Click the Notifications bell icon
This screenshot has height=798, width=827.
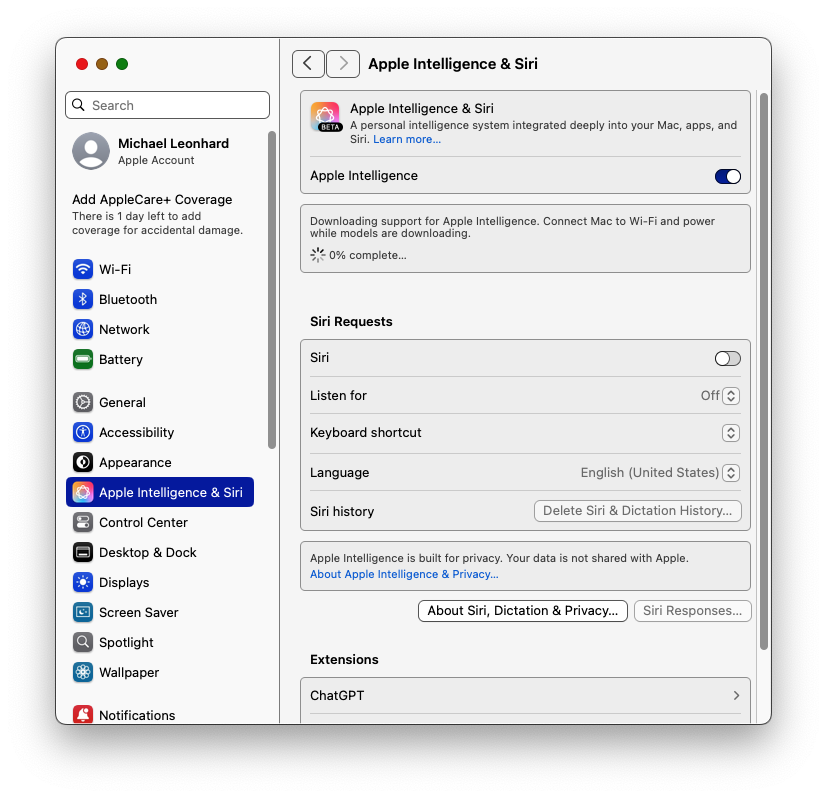pos(83,715)
